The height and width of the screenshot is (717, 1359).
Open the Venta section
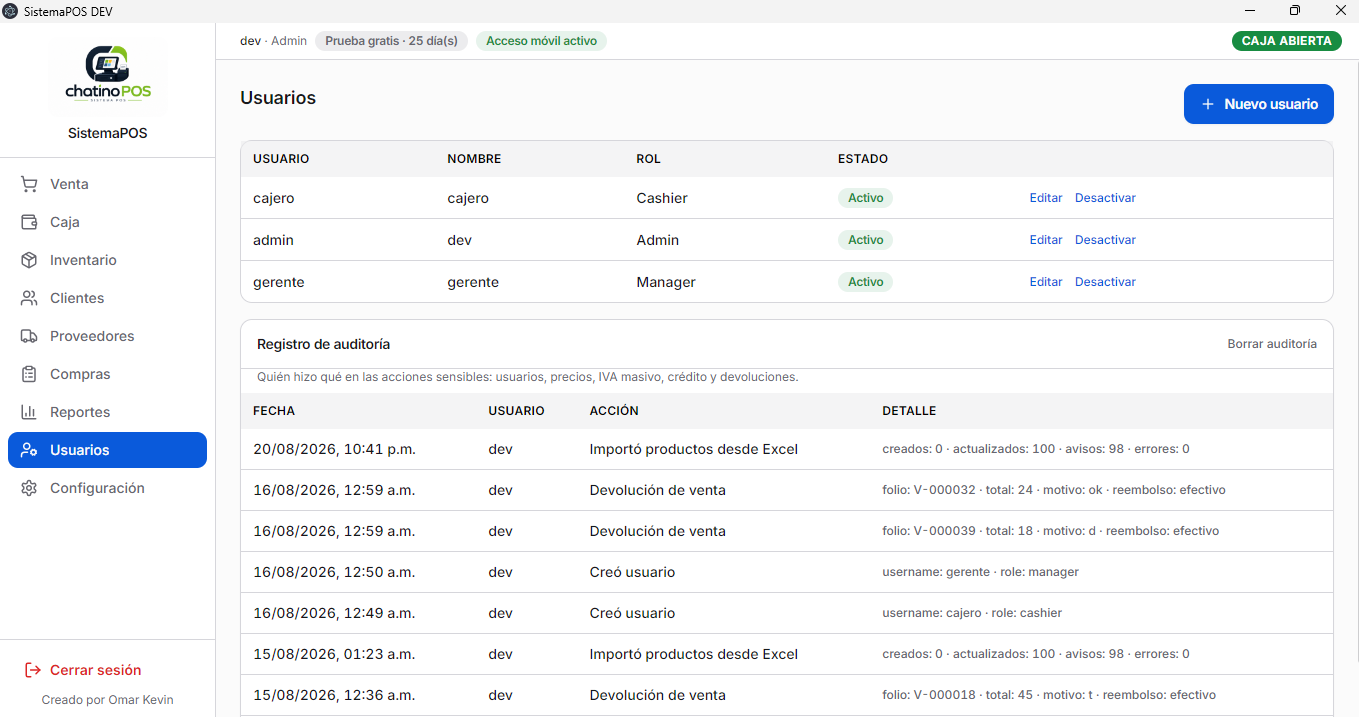coord(107,184)
